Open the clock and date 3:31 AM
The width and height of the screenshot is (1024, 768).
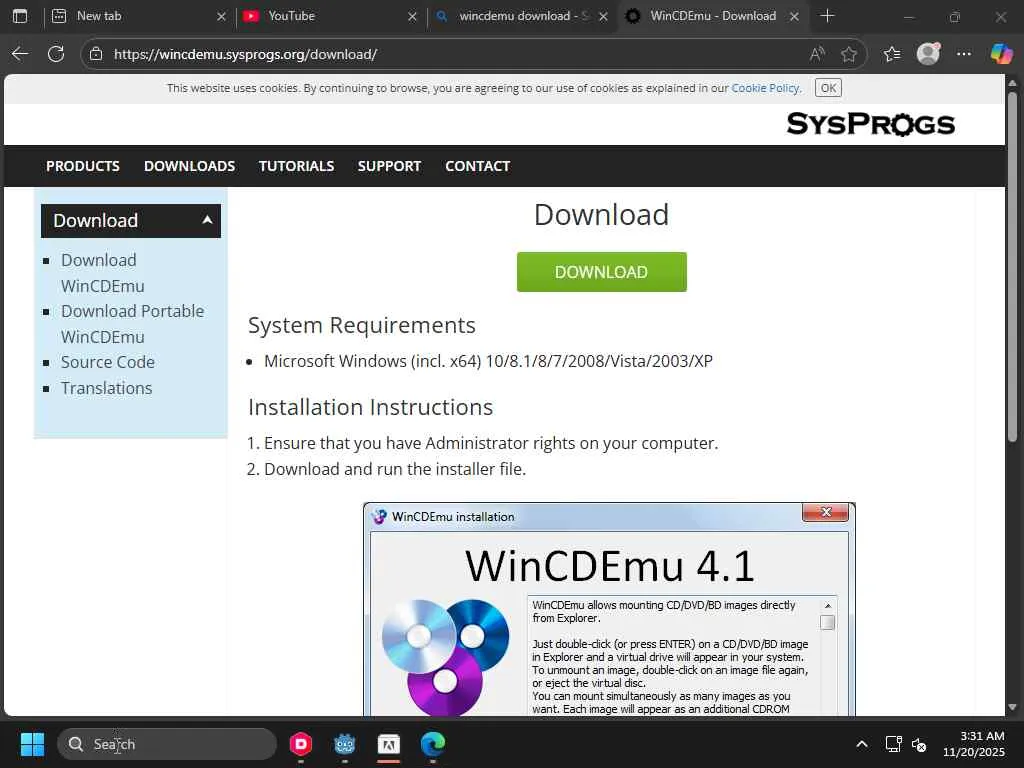pos(973,744)
